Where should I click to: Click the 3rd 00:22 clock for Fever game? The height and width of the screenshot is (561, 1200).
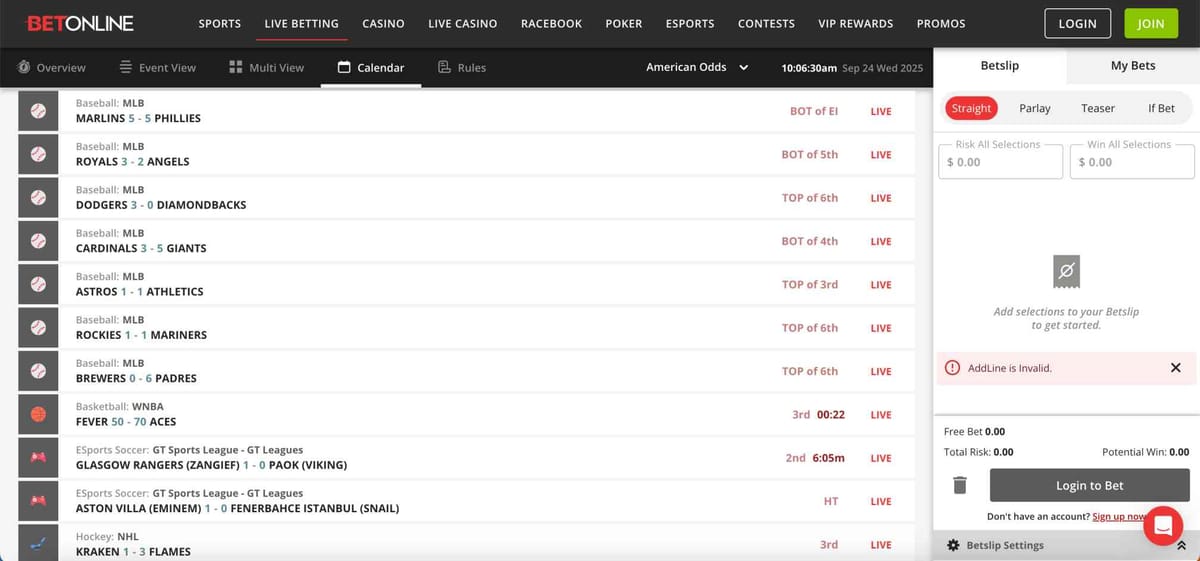[x=819, y=414]
